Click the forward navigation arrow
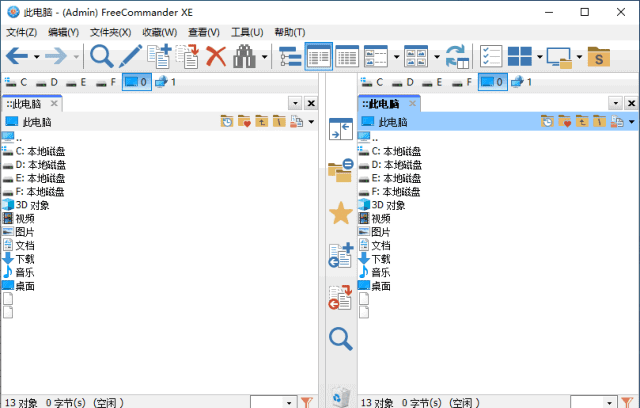The image size is (640, 408). pos(56,56)
